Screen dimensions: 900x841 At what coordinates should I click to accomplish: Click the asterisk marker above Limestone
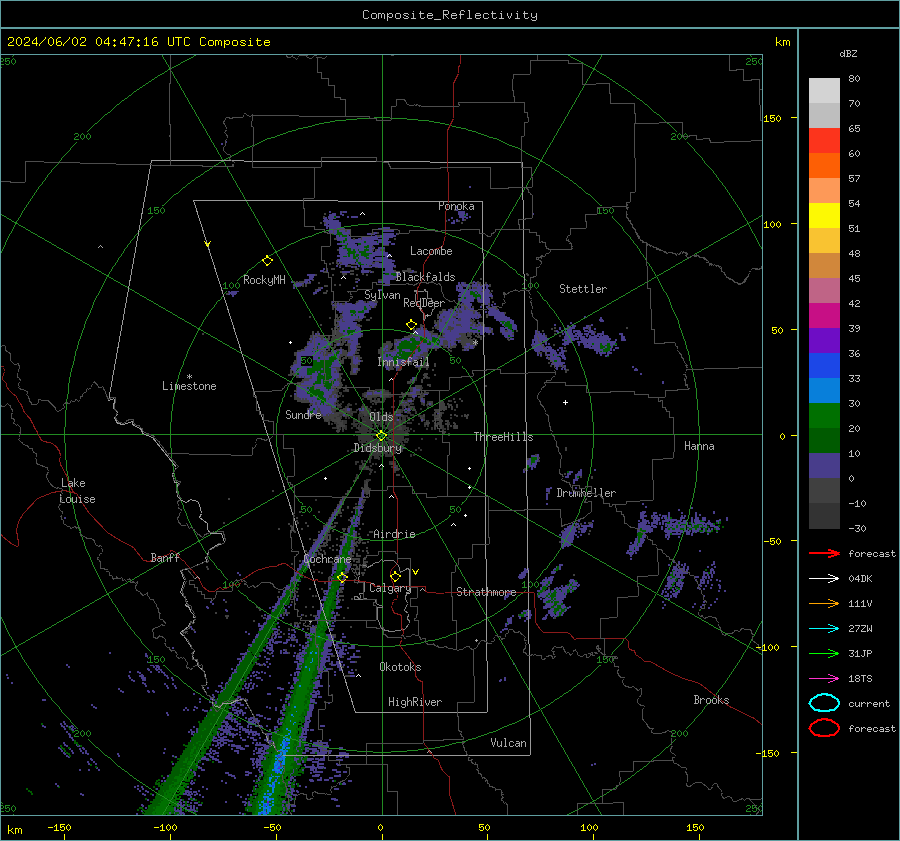tap(189, 377)
